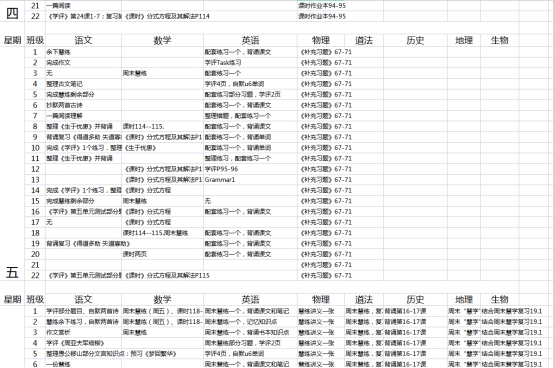The width and height of the screenshot is (553, 368).
Task: Click the large 五 weekday label
Action: pos(12,272)
